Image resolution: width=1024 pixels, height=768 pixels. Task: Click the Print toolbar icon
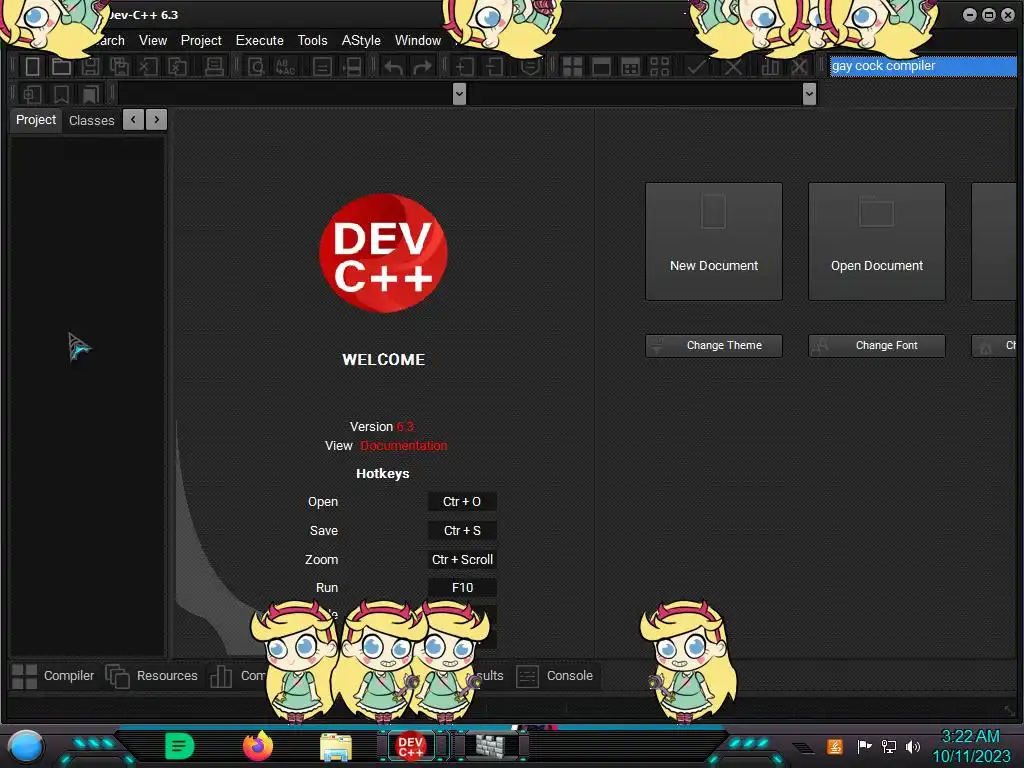coord(214,67)
